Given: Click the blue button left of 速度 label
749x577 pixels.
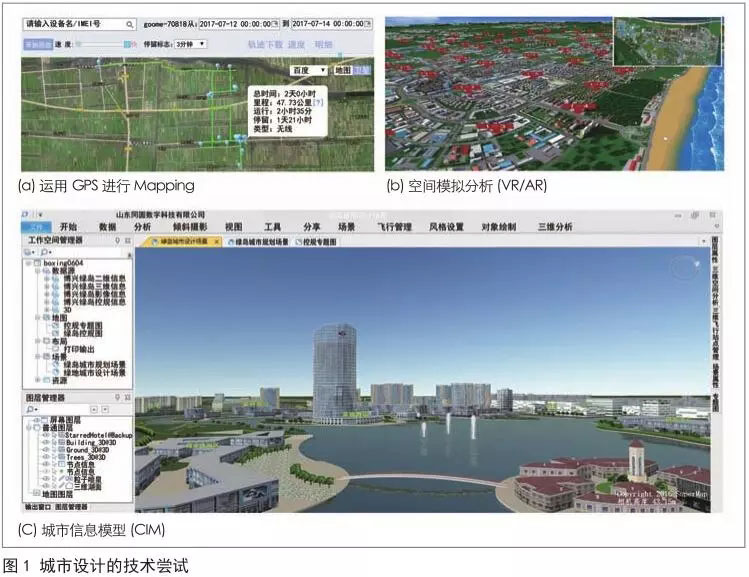Looking at the screenshot, I should coord(38,44).
